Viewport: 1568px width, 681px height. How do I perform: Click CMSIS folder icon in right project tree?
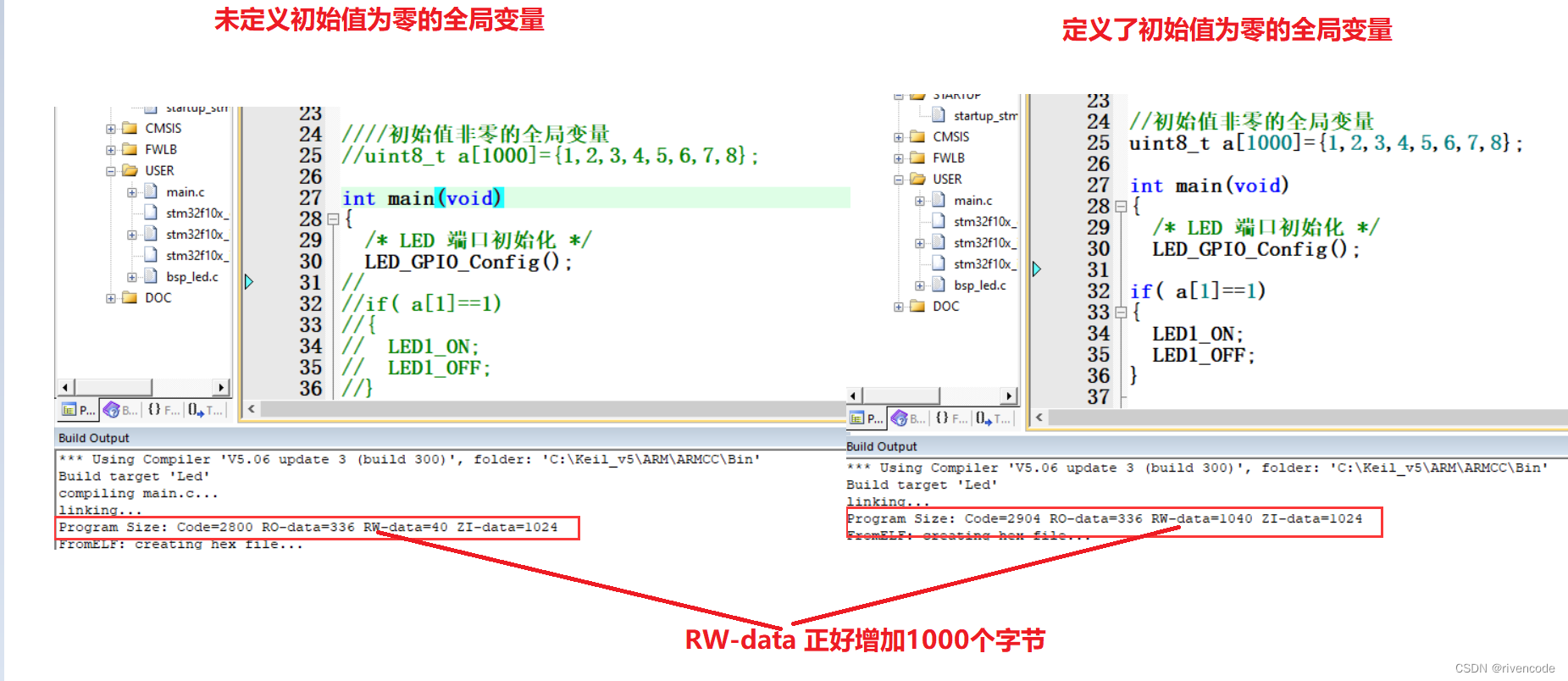[917, 136]
